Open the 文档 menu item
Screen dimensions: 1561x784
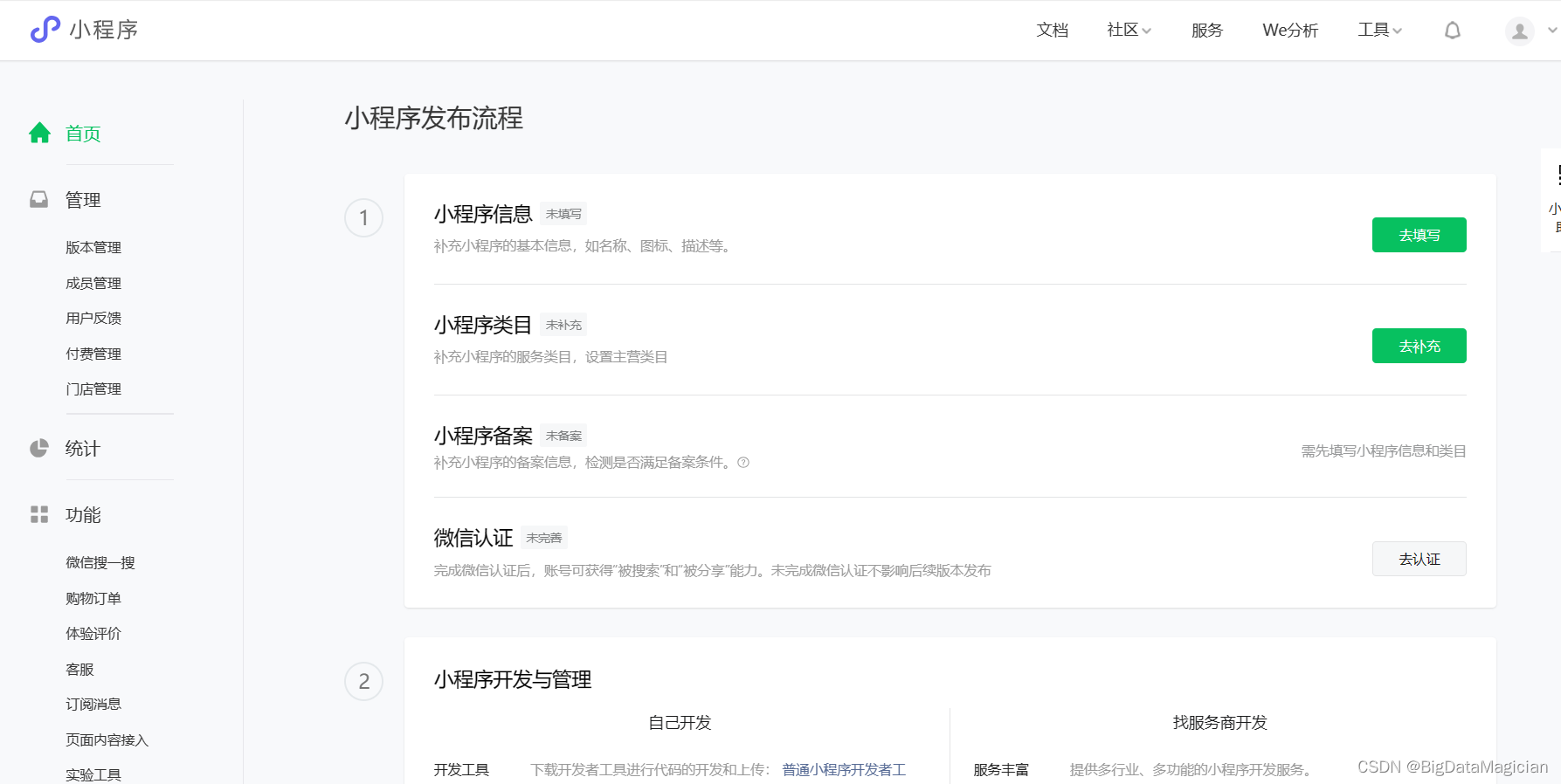1053,31
